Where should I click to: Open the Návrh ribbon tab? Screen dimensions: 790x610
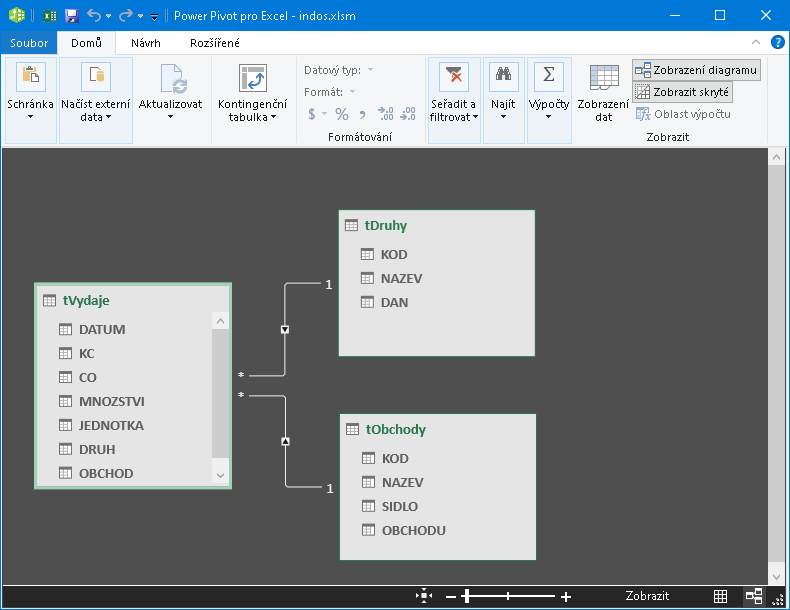click(x=146, y=43)
